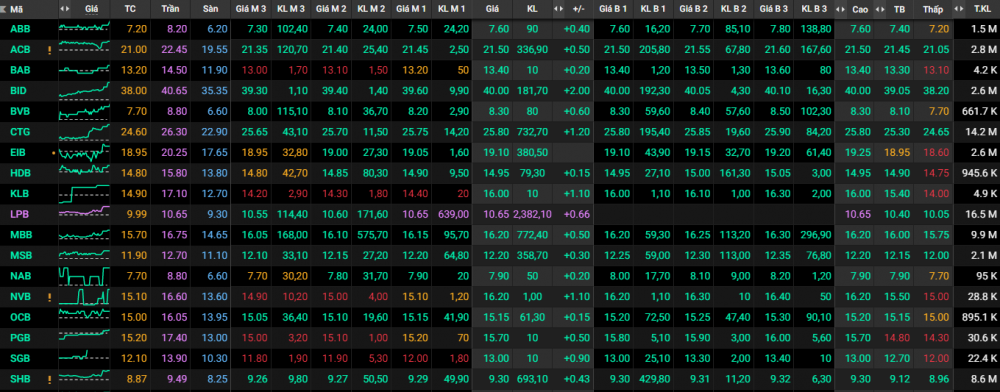Click the warning icon beside SHB

[49, 379]
